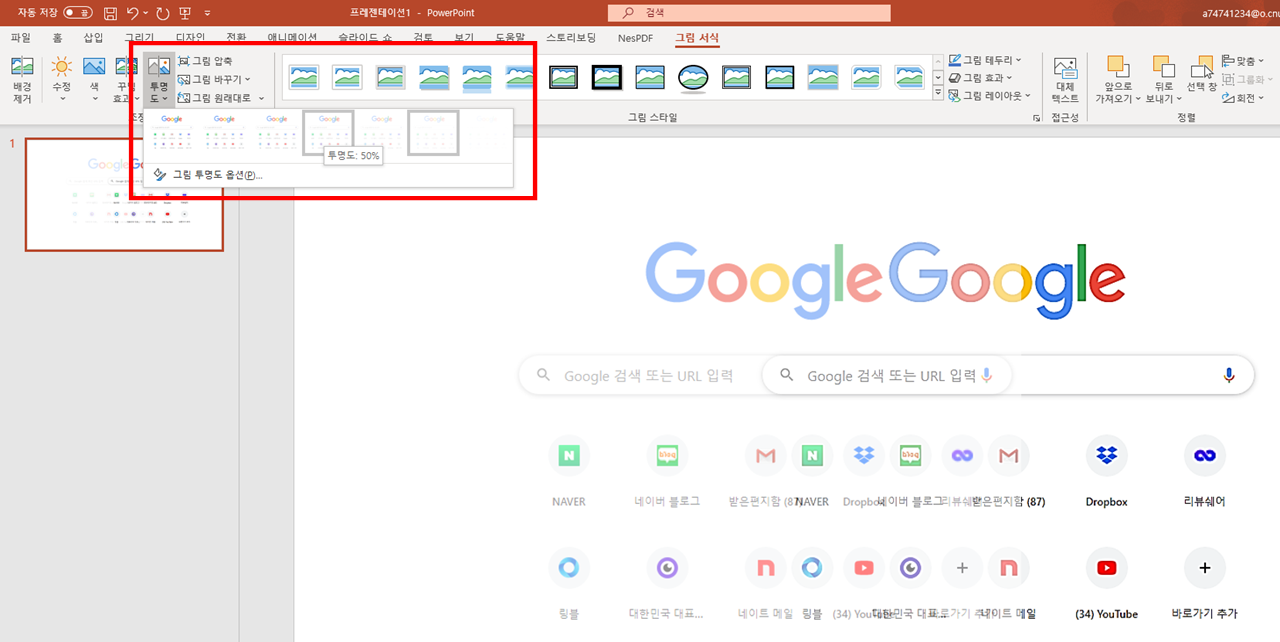Open 그림 스타일 dialog launcher in group corner
The height and width of the screenshot is (642, 1280).
click(x=1035, y=118)
